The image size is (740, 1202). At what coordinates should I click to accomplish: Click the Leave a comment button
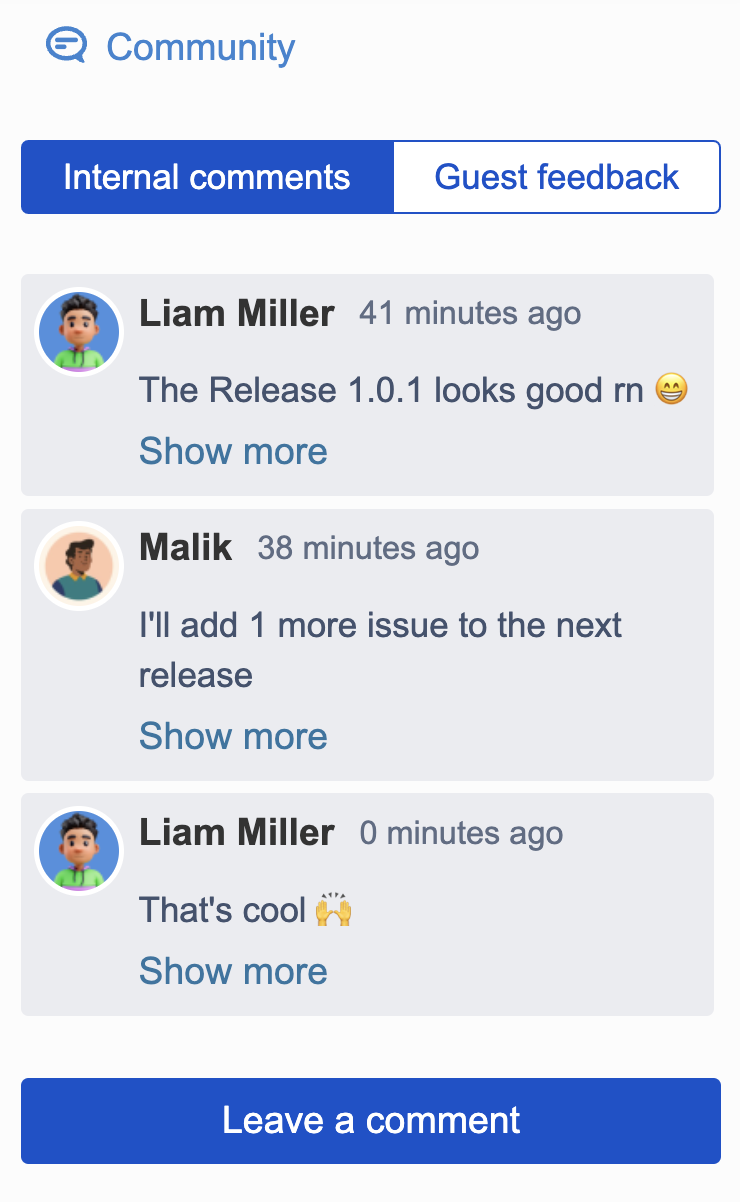(371, 1121)
